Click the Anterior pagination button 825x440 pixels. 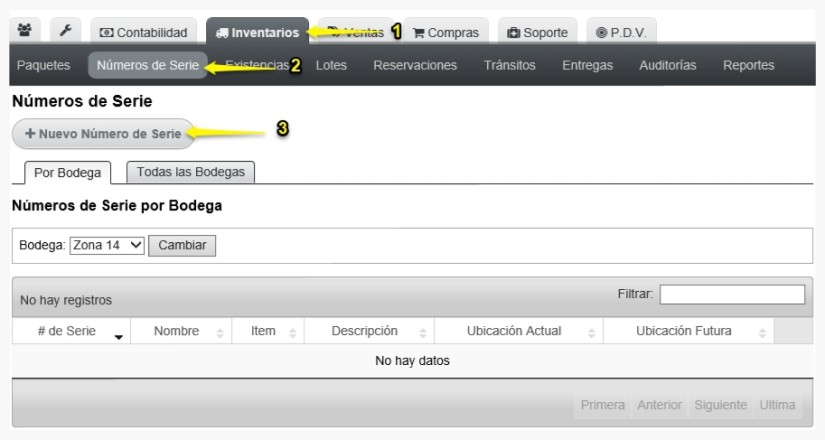[x=659, y=405]
